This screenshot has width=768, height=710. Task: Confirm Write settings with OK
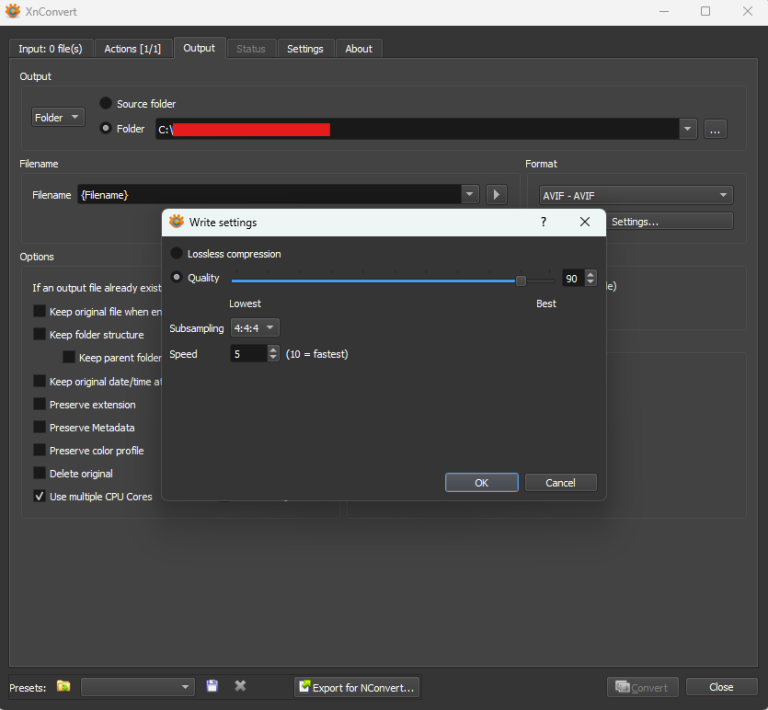(x=481, y=483)
